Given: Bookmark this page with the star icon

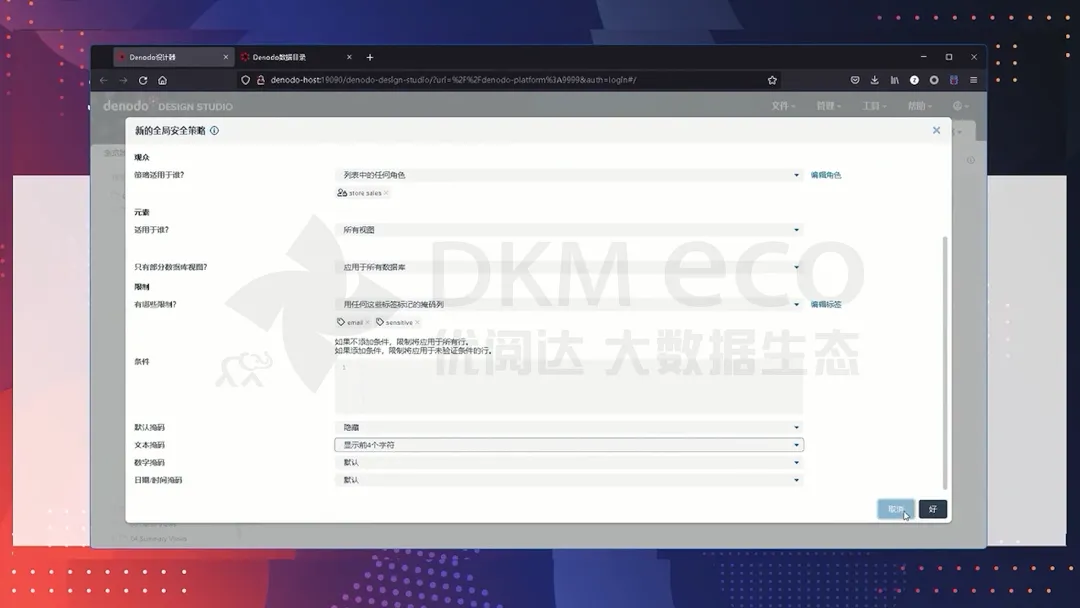Looking at the screenshot, I should [x=772, y=80].
